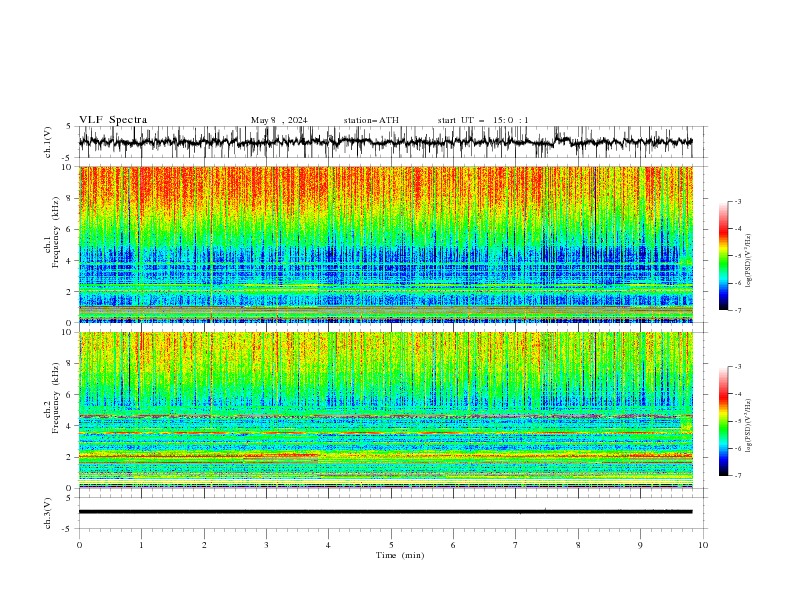Click the ch.2 'Frequency (kHz)' axis label
Image resolution: width=792 pixels, height=612 pixels.
[x=56, y=398]
